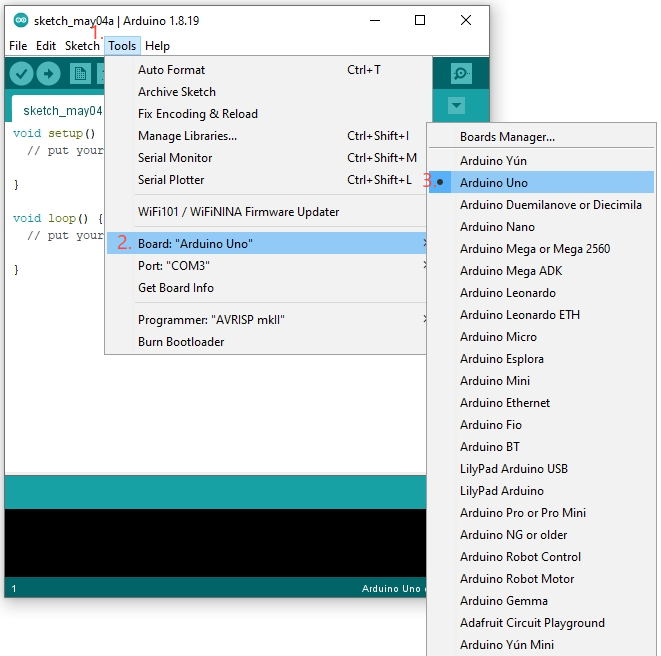Select Arduino Nano board
Image resolution: width=661 pixels, height=656 pixels.
[x=541, y=227]
